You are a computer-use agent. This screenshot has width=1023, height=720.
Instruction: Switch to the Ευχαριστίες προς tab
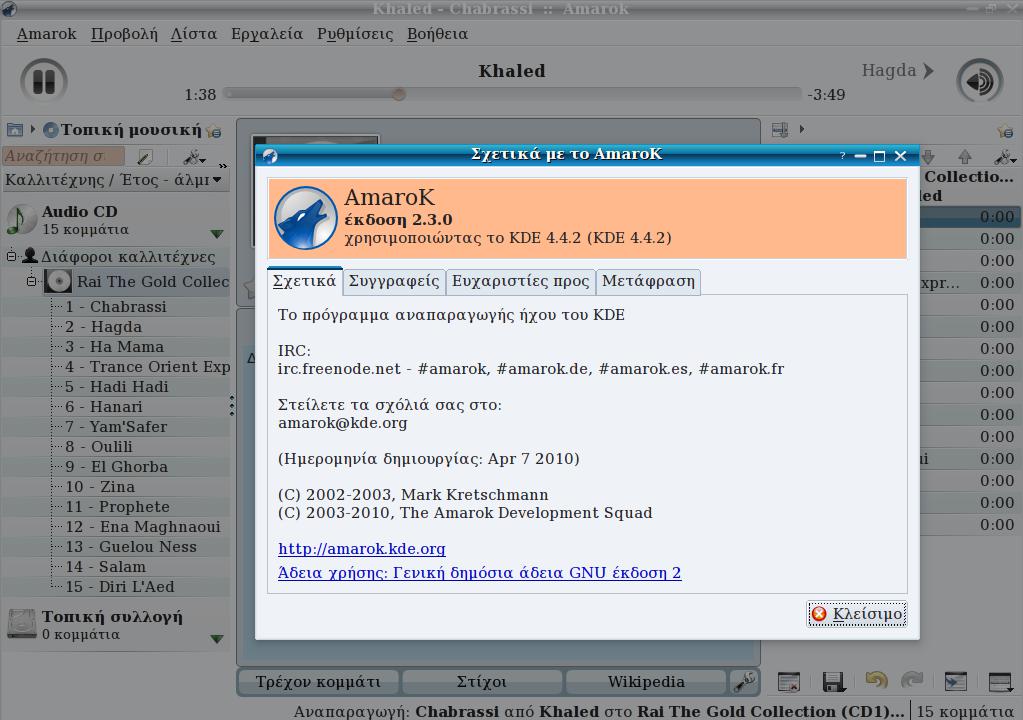point(521,282)
